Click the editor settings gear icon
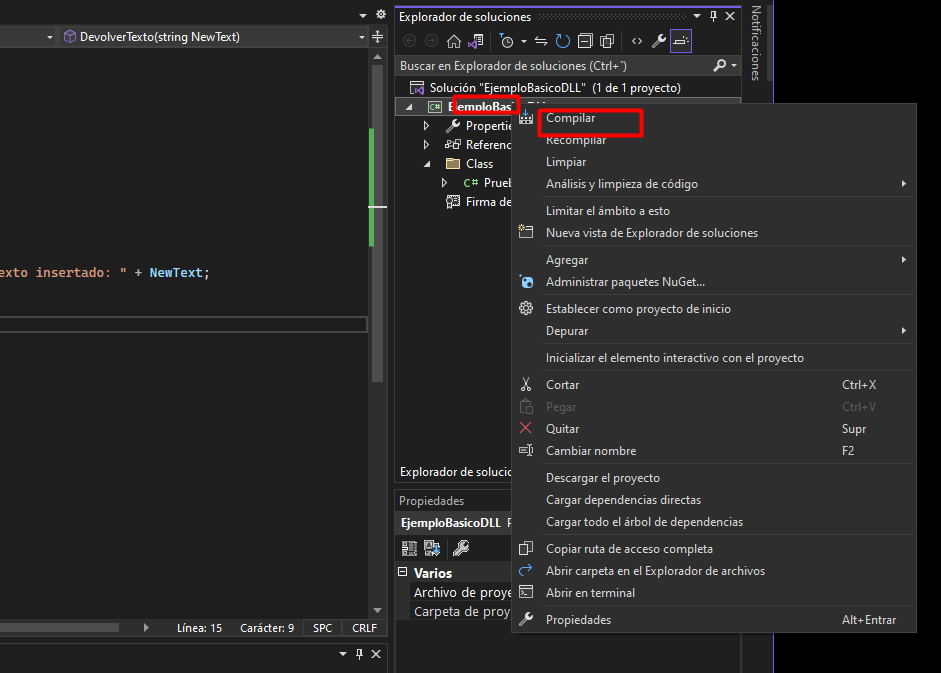This screenshot has width=941, height=673. [380, 14]
